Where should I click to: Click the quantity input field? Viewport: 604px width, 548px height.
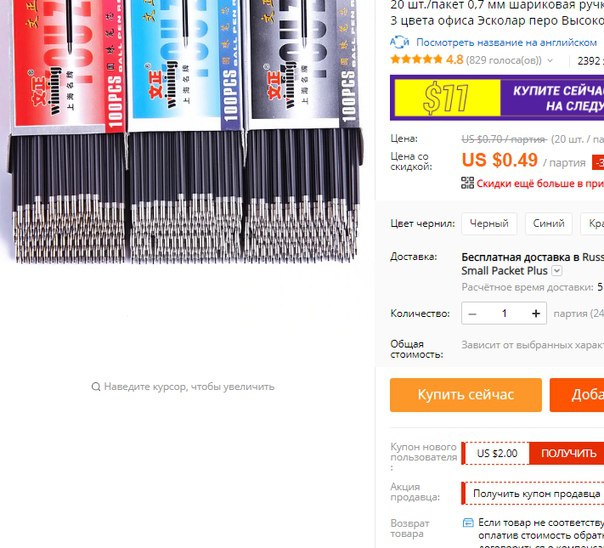tap(504, 313)
